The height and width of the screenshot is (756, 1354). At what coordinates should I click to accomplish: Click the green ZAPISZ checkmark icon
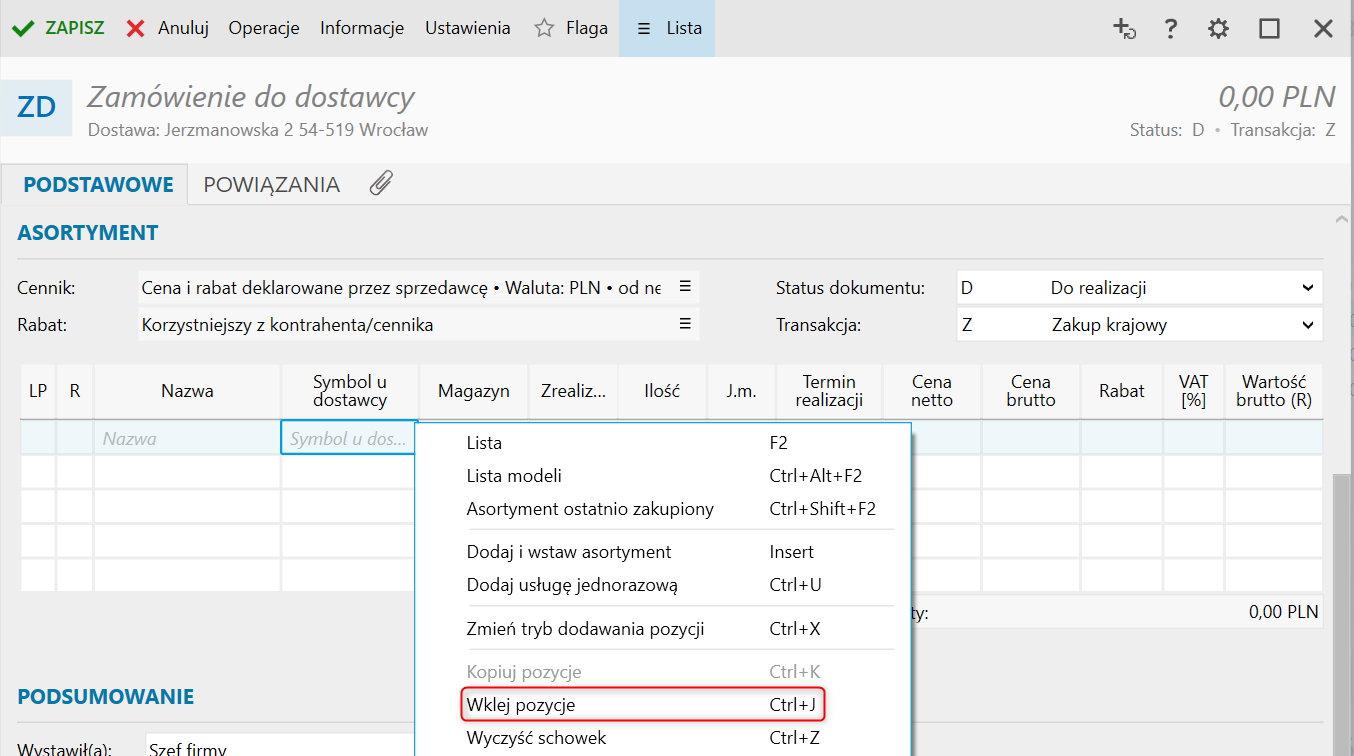[22, 28]
